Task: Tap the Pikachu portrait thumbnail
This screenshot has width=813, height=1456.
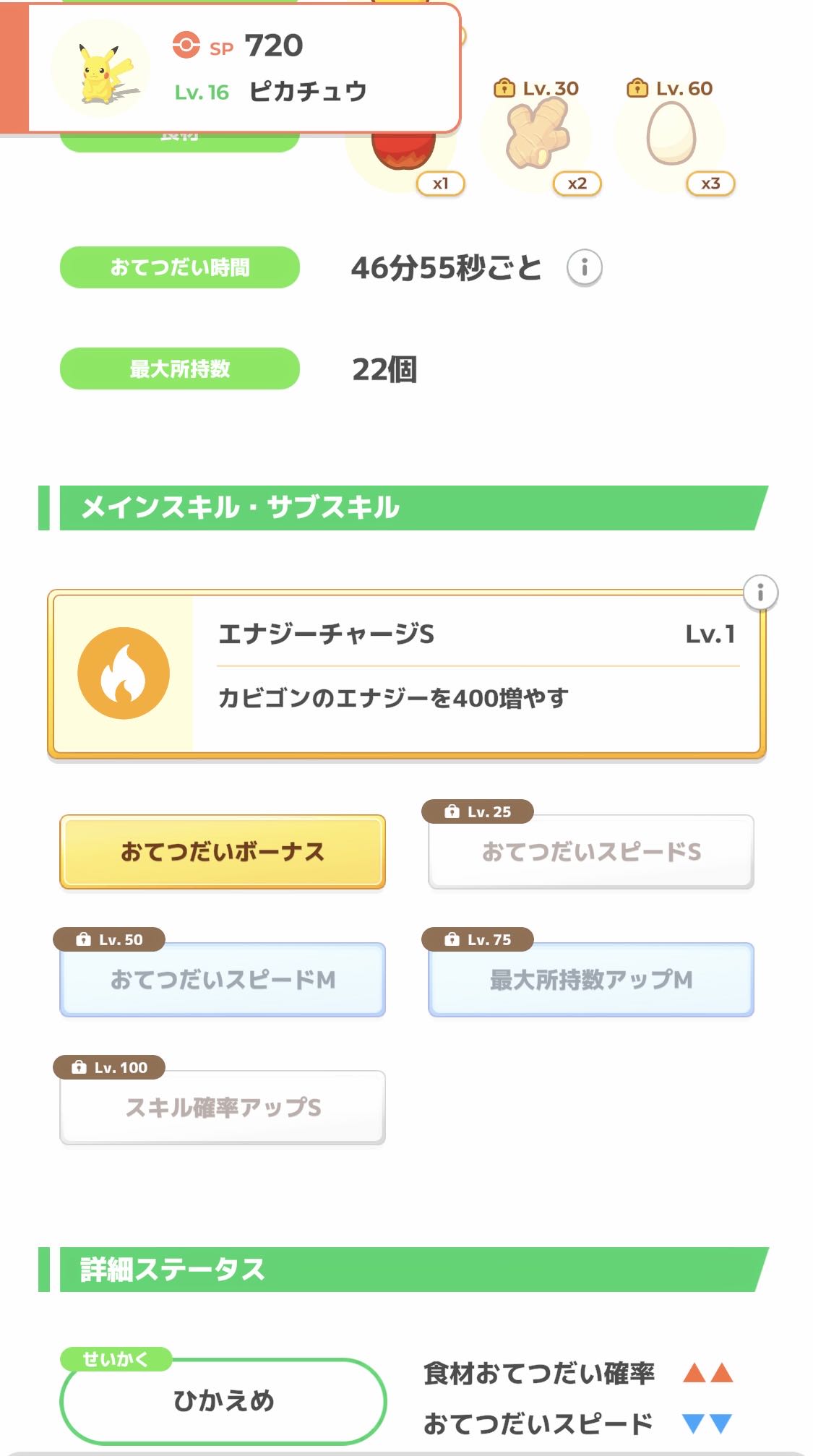Action: click(101, 70)
